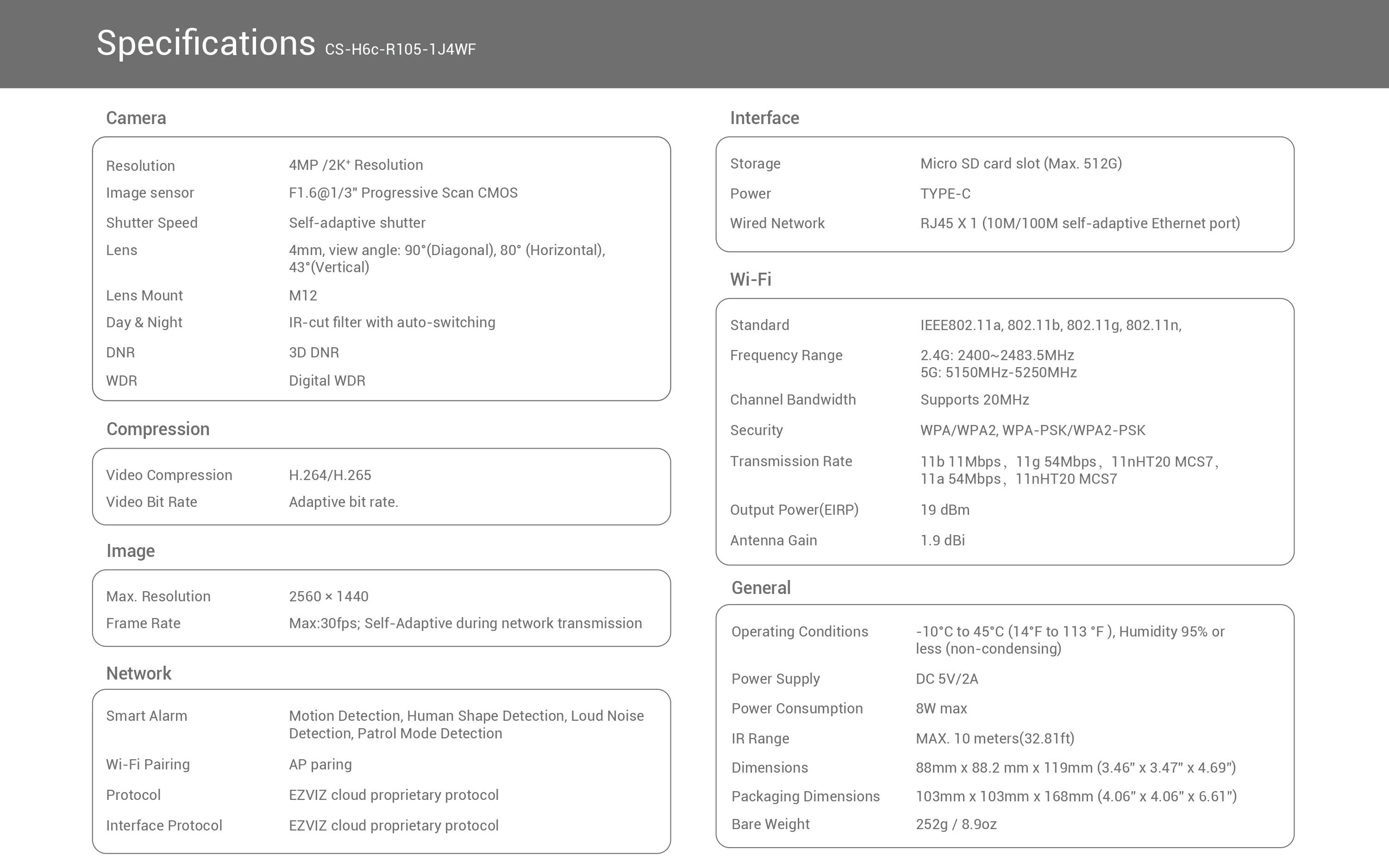Select '-10°C to 45°C' operating conditions text
Viewport: 1389px width, 868px height.
[1070, 640]
